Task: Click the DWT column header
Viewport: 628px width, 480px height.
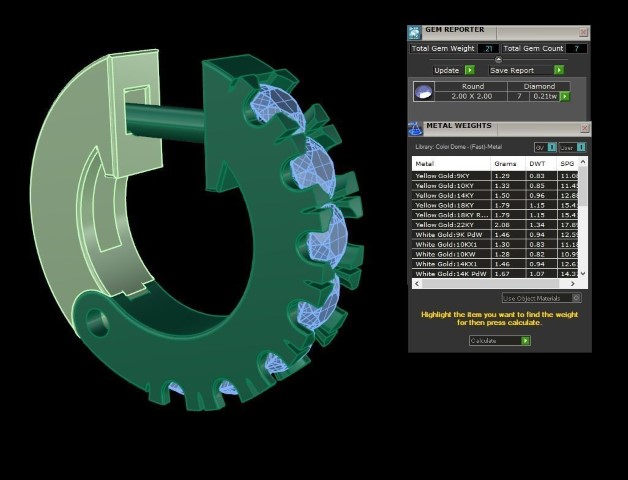Action: (x=537, y=163)
